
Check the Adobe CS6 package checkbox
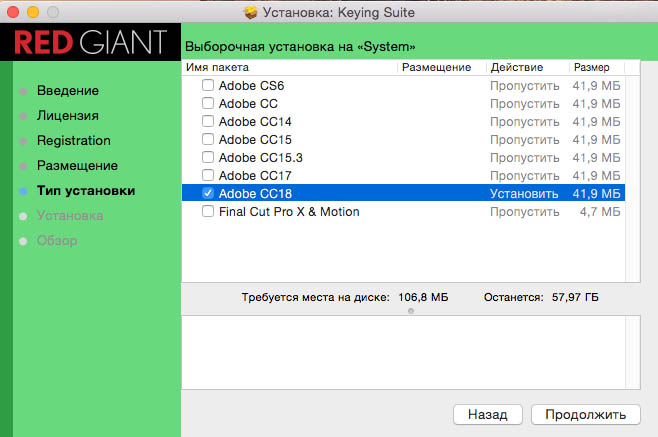point(208,85)
